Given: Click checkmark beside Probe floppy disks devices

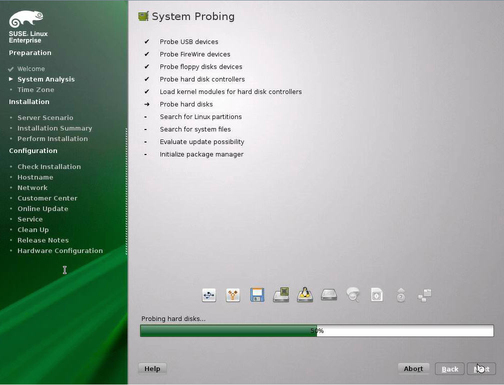Looking at the screenshot, I should tap(147, 67).
